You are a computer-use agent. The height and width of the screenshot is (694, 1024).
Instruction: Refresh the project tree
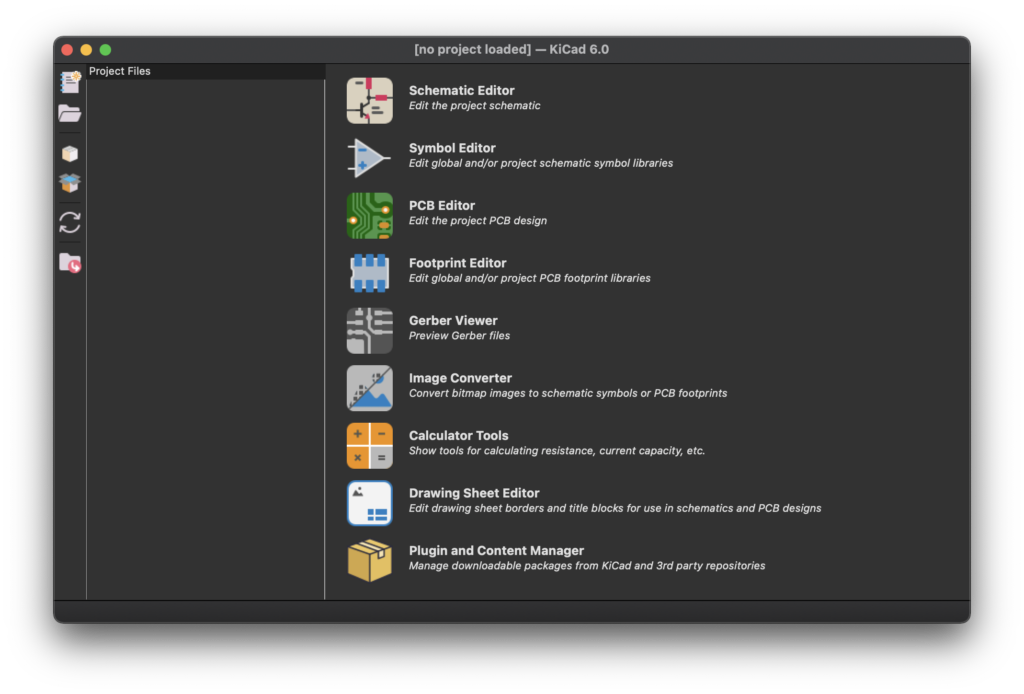click(70, 223)
